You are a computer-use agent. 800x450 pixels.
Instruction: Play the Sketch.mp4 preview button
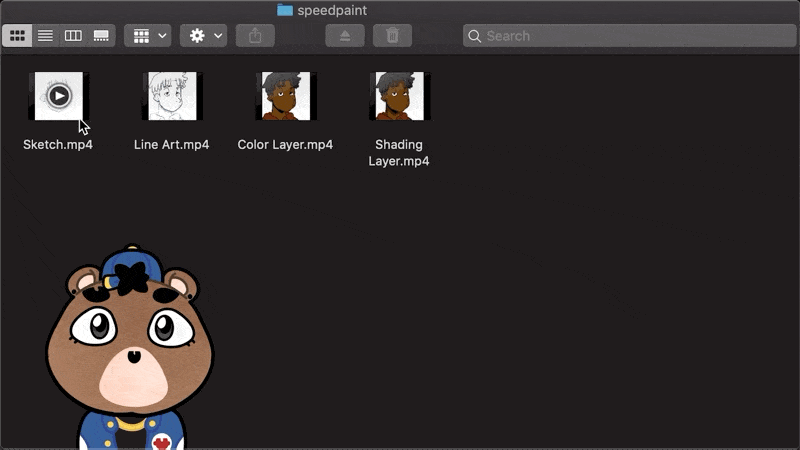coord(59,95)
